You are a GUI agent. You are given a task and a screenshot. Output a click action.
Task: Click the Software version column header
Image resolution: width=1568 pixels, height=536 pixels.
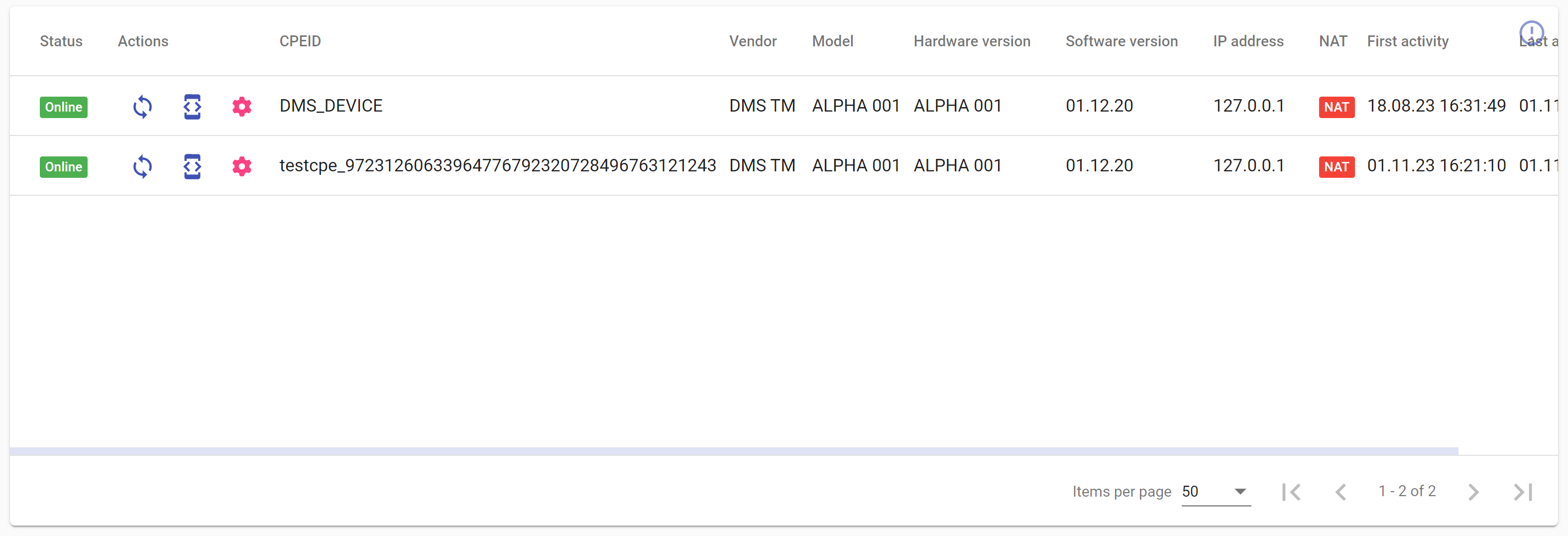[x=1121, y=41]
